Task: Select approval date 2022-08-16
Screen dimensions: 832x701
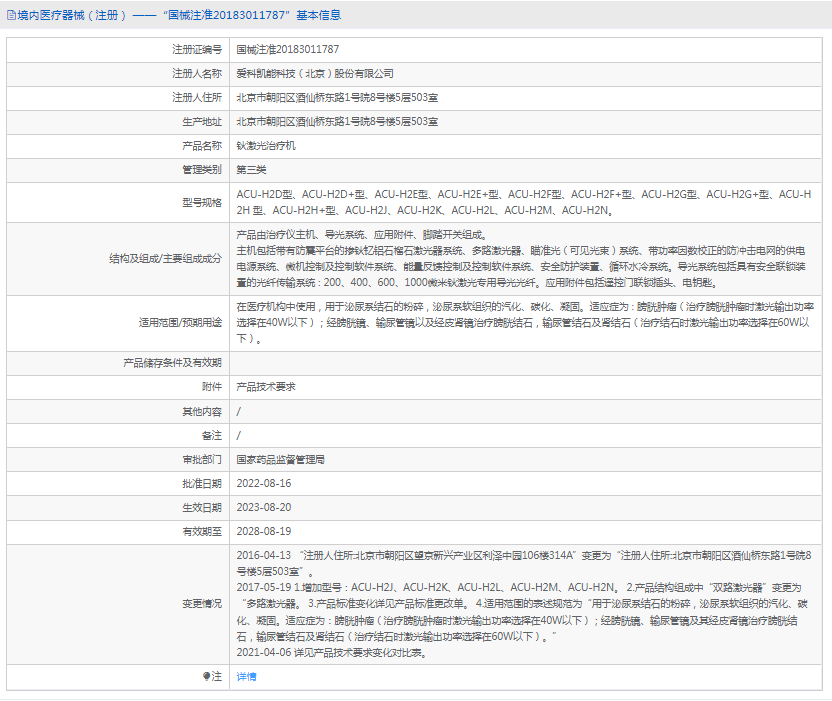Action: pos(264,483)
